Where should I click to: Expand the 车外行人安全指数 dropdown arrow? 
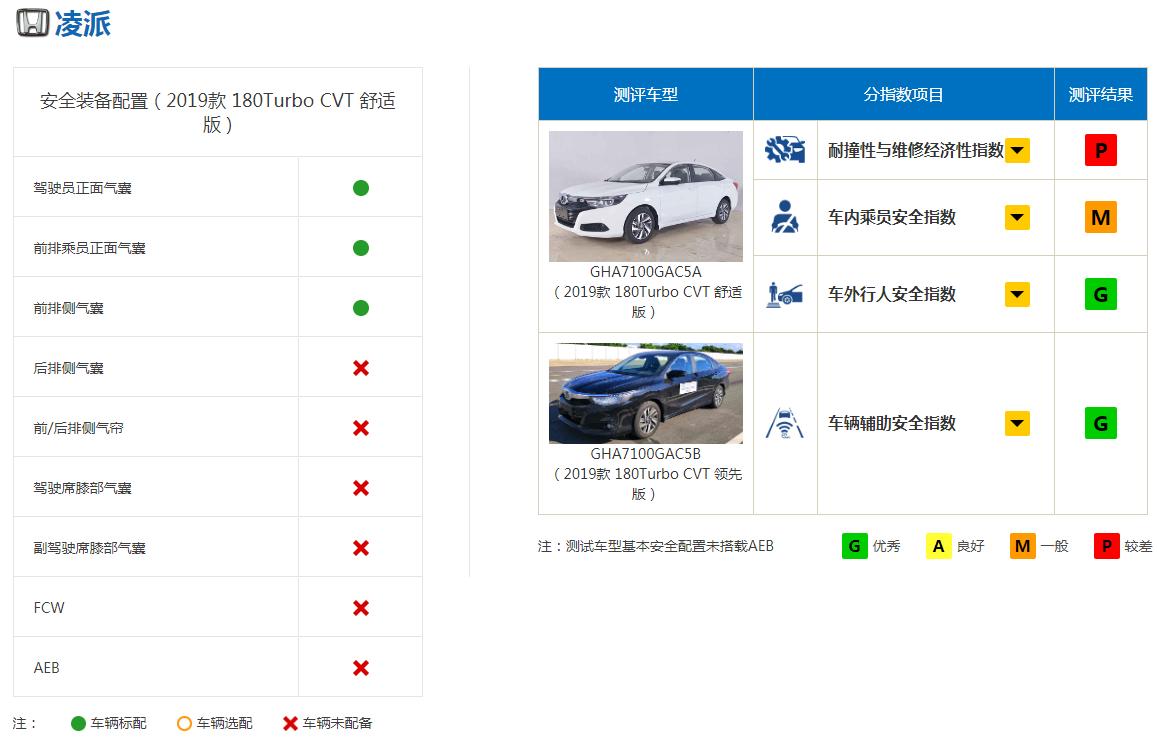(1017, 294)
